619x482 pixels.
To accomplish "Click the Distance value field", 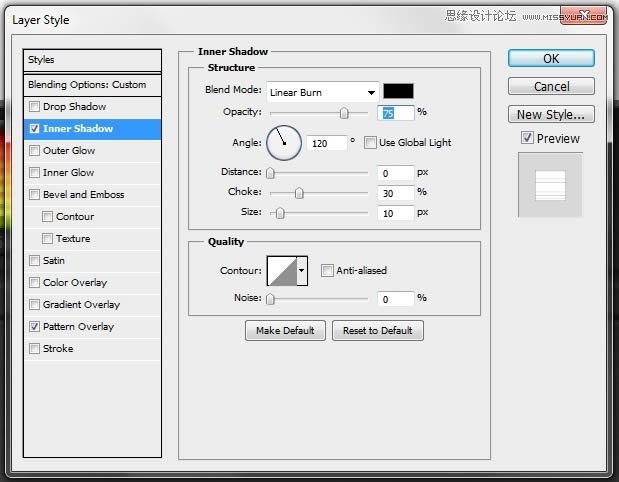I will 396,173.
